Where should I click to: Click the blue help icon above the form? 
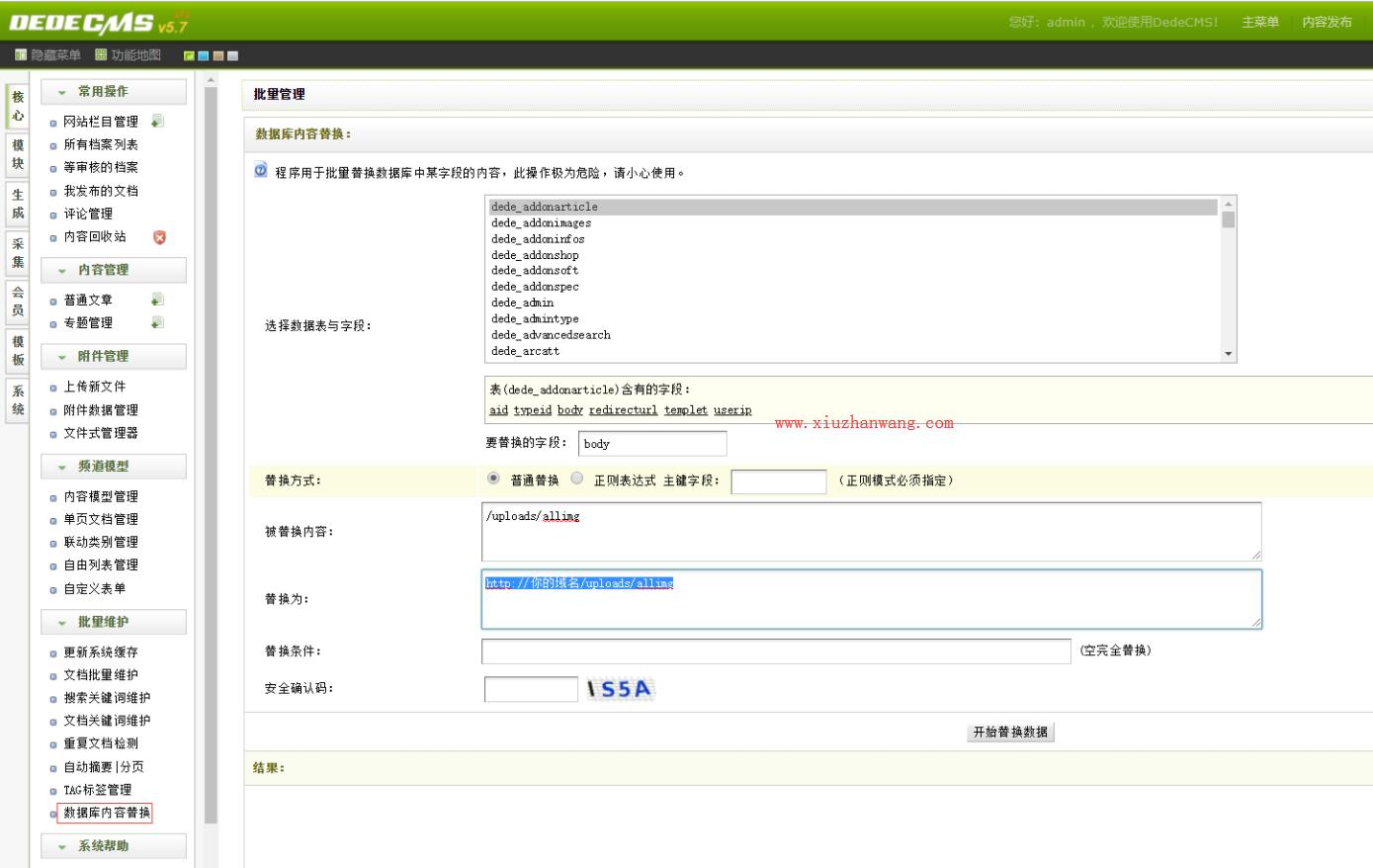[261, 171]
